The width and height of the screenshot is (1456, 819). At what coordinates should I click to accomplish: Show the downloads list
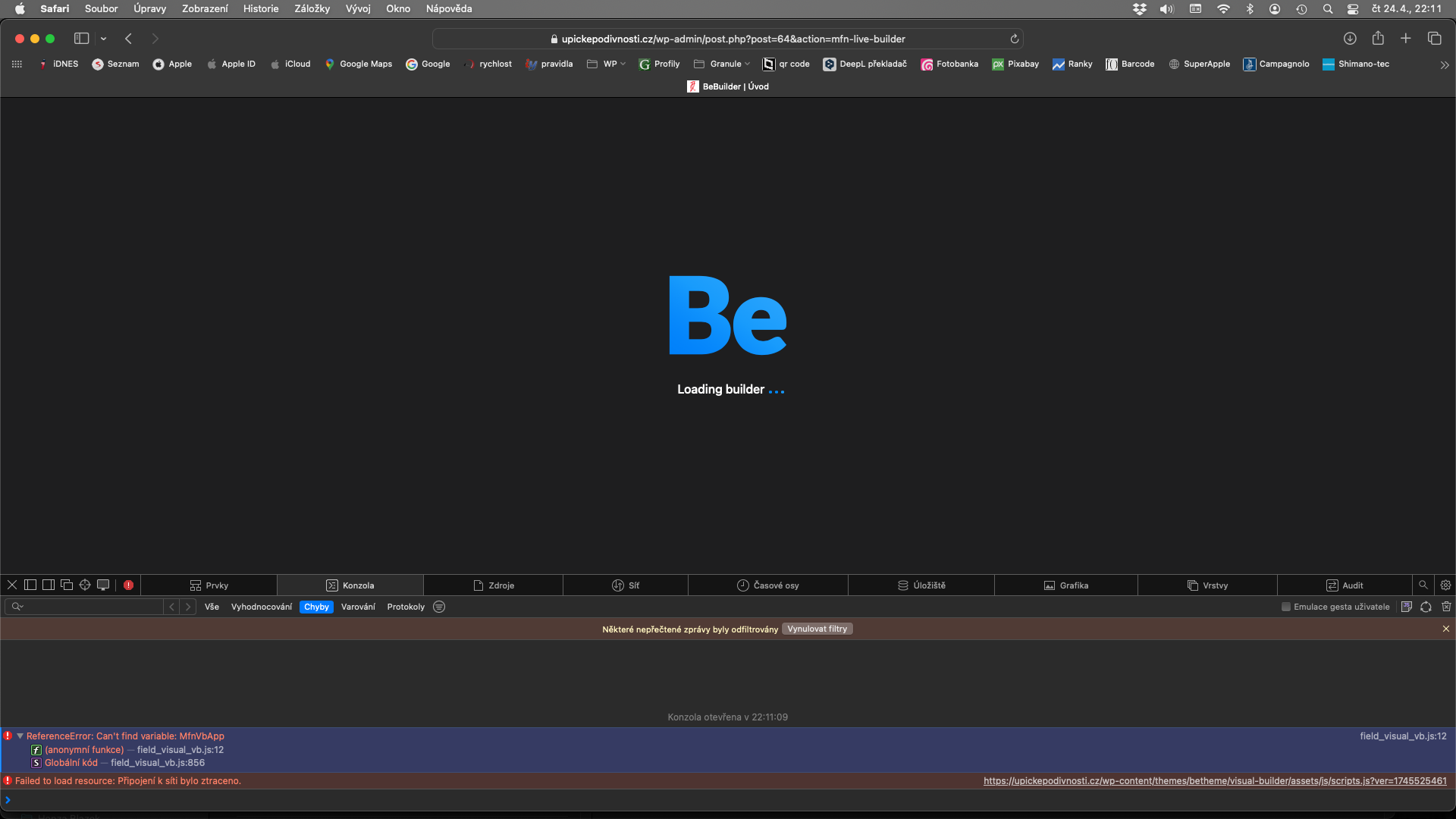[x=1350, y=38]
